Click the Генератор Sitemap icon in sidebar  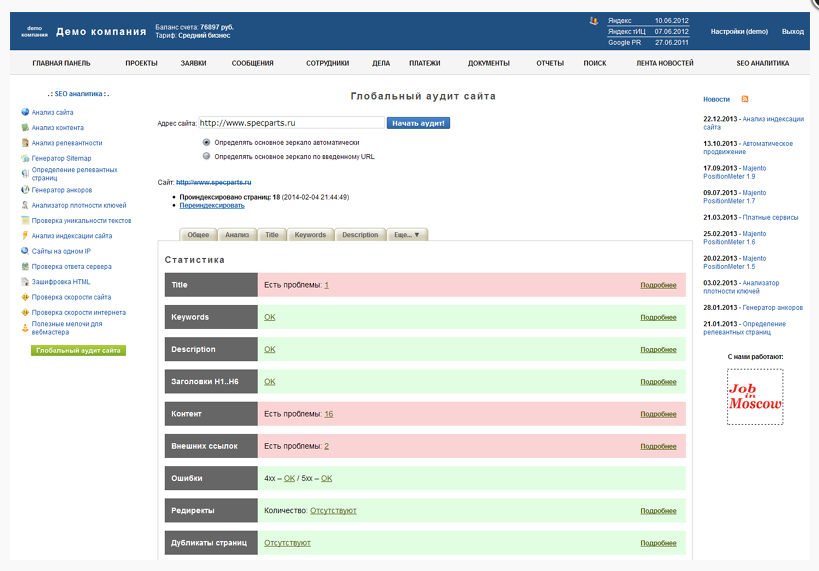point(25,158)
